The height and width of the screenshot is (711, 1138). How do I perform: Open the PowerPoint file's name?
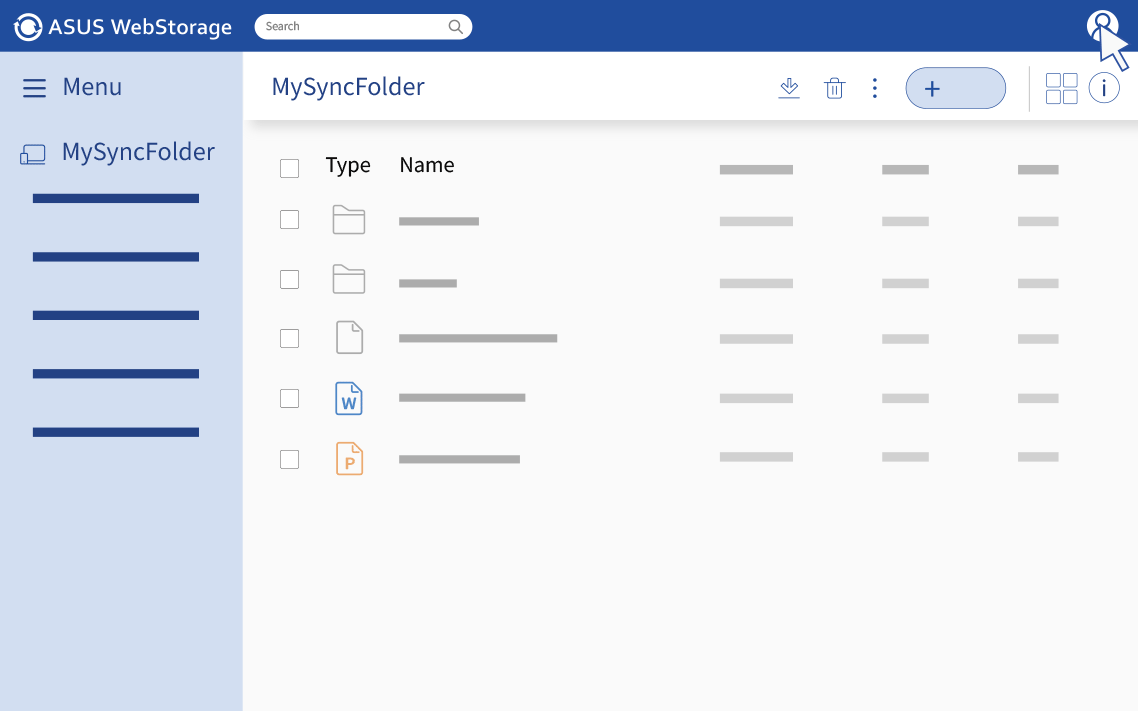point(459,459)
